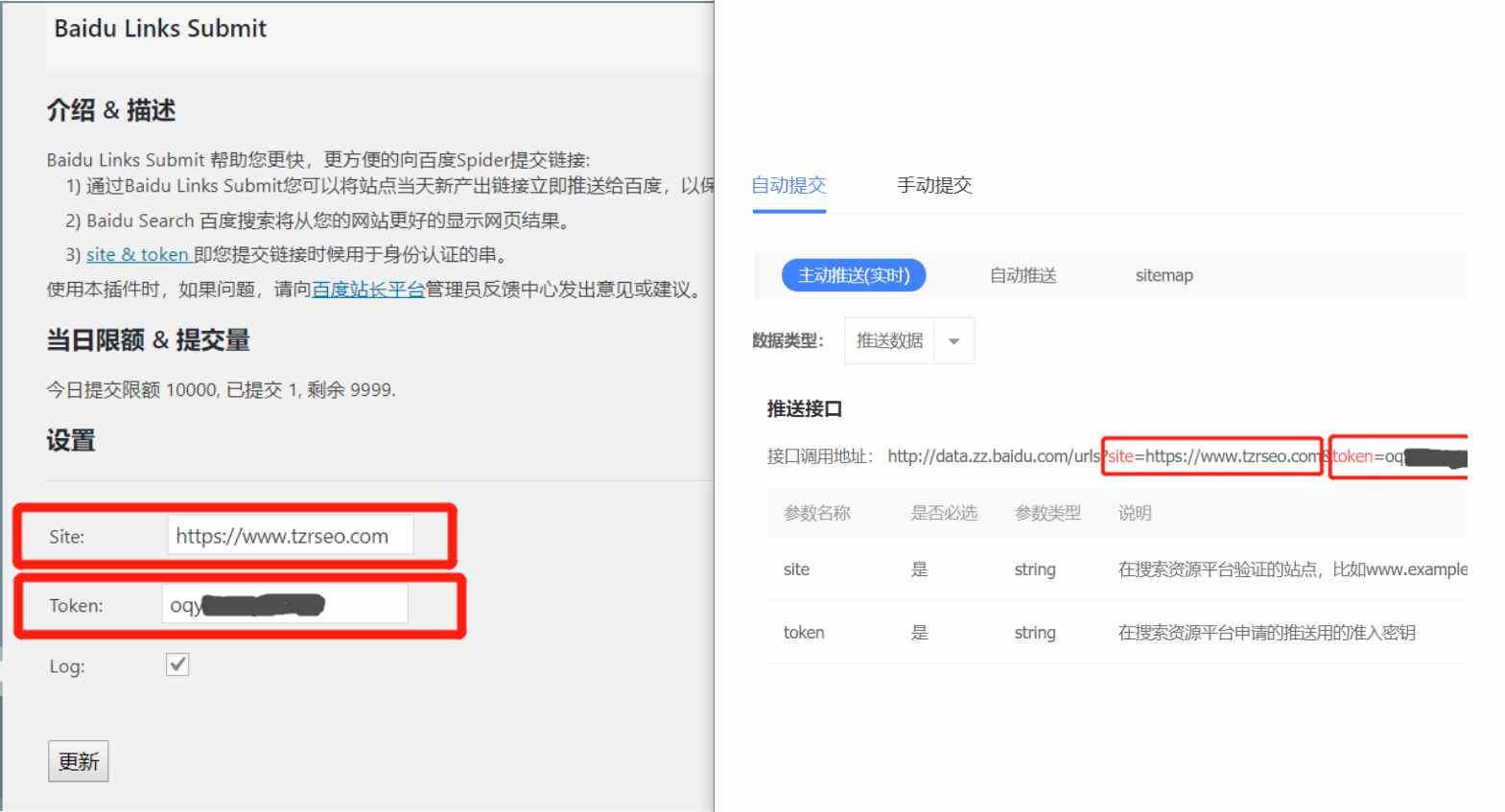1505x812 pixels.
Task: Click the 参数名称 column header
Action: [817, 513]
